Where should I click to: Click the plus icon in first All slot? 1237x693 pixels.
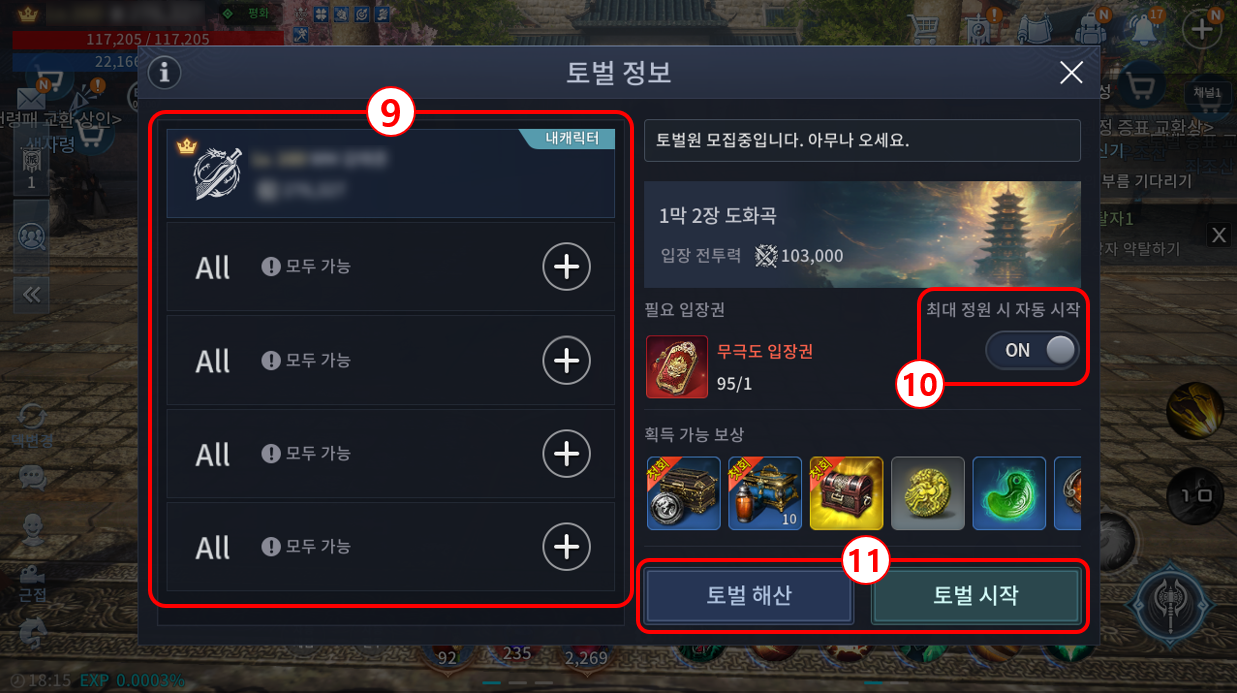pos(566,267)
